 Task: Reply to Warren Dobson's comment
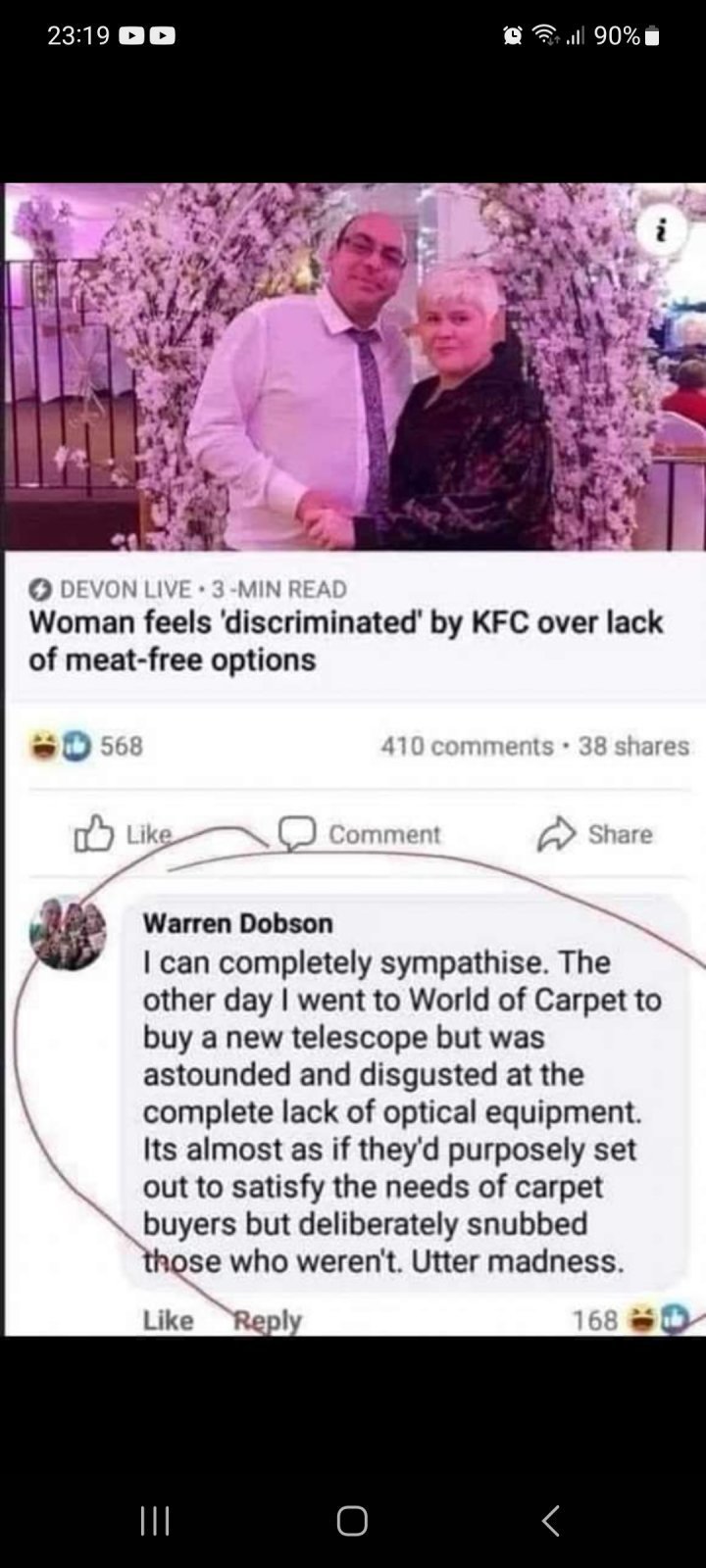click(x=267, y=1320)
